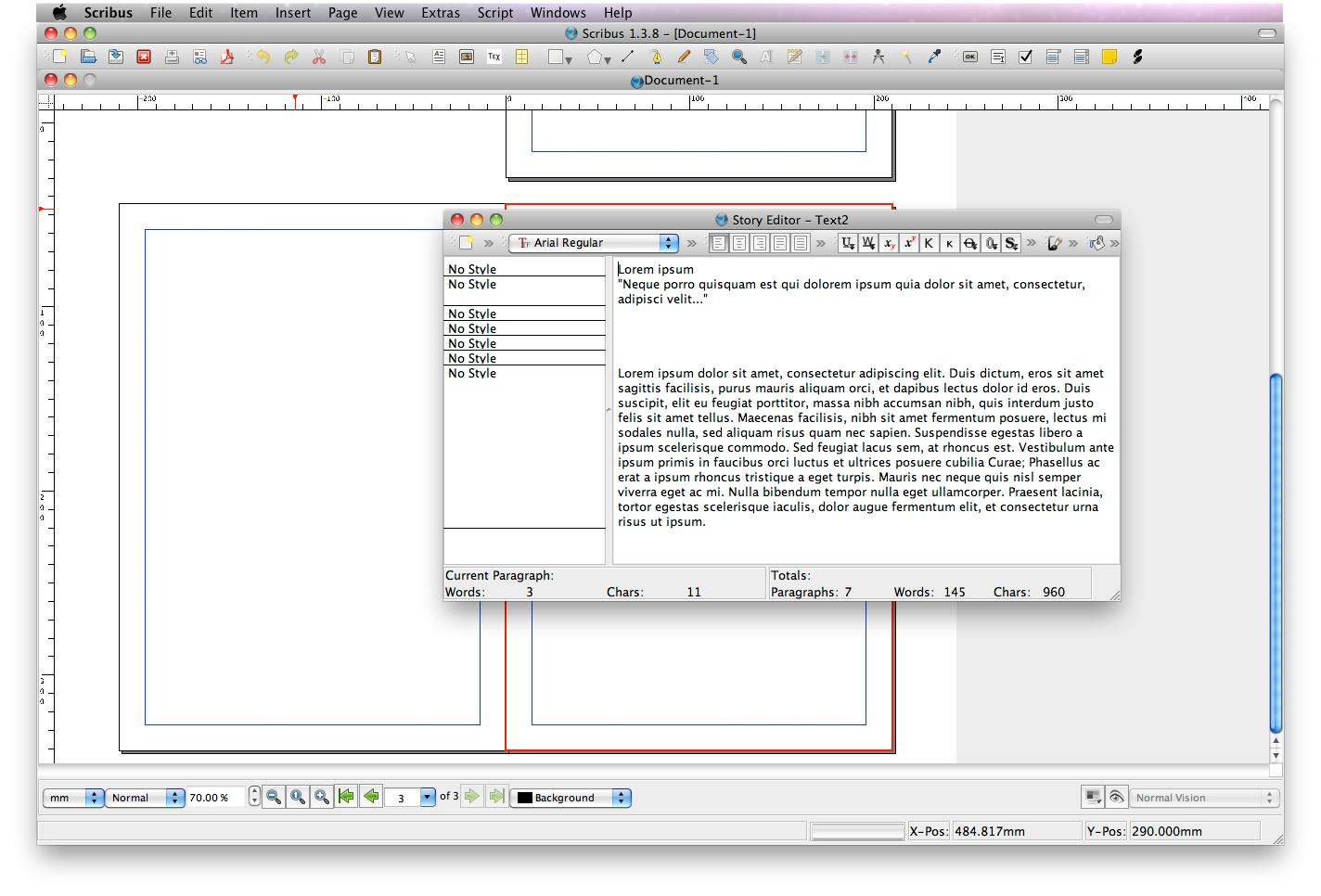The height and width of the screenshot is (896, 1321).
Task: Open Arial Regular font dropdown
Action: point(594,243)
